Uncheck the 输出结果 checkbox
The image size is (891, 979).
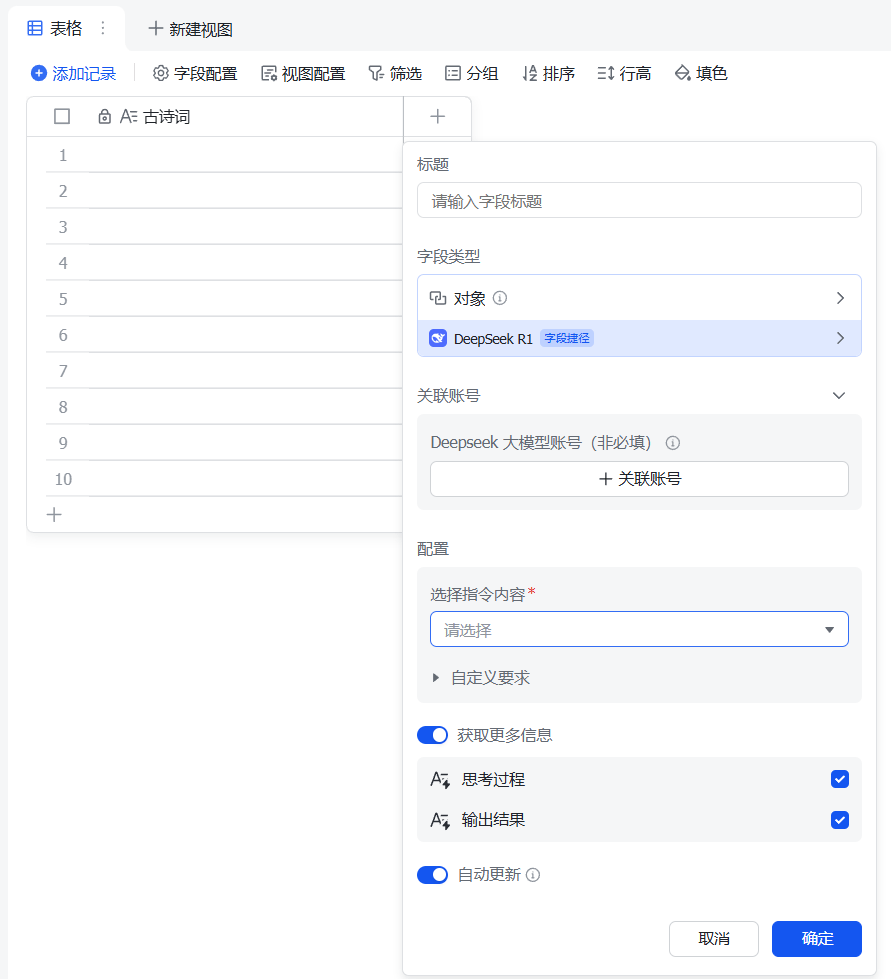(x=840, y=820)
